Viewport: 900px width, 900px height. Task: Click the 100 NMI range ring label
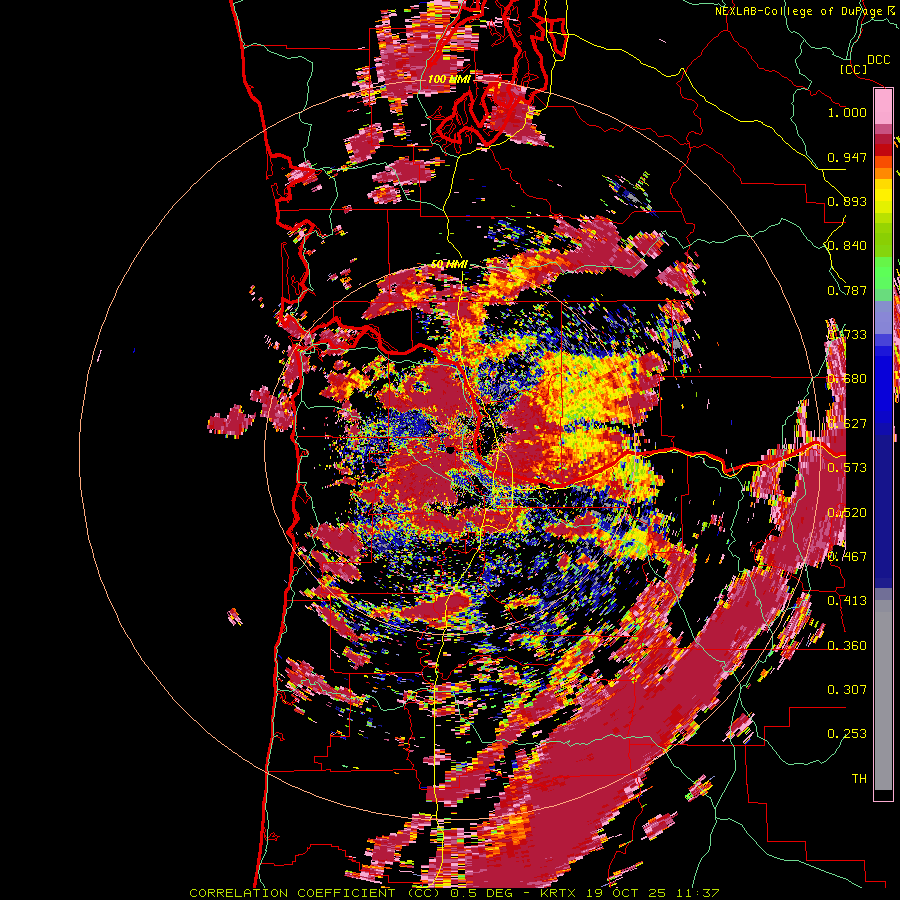coord(449,79)
